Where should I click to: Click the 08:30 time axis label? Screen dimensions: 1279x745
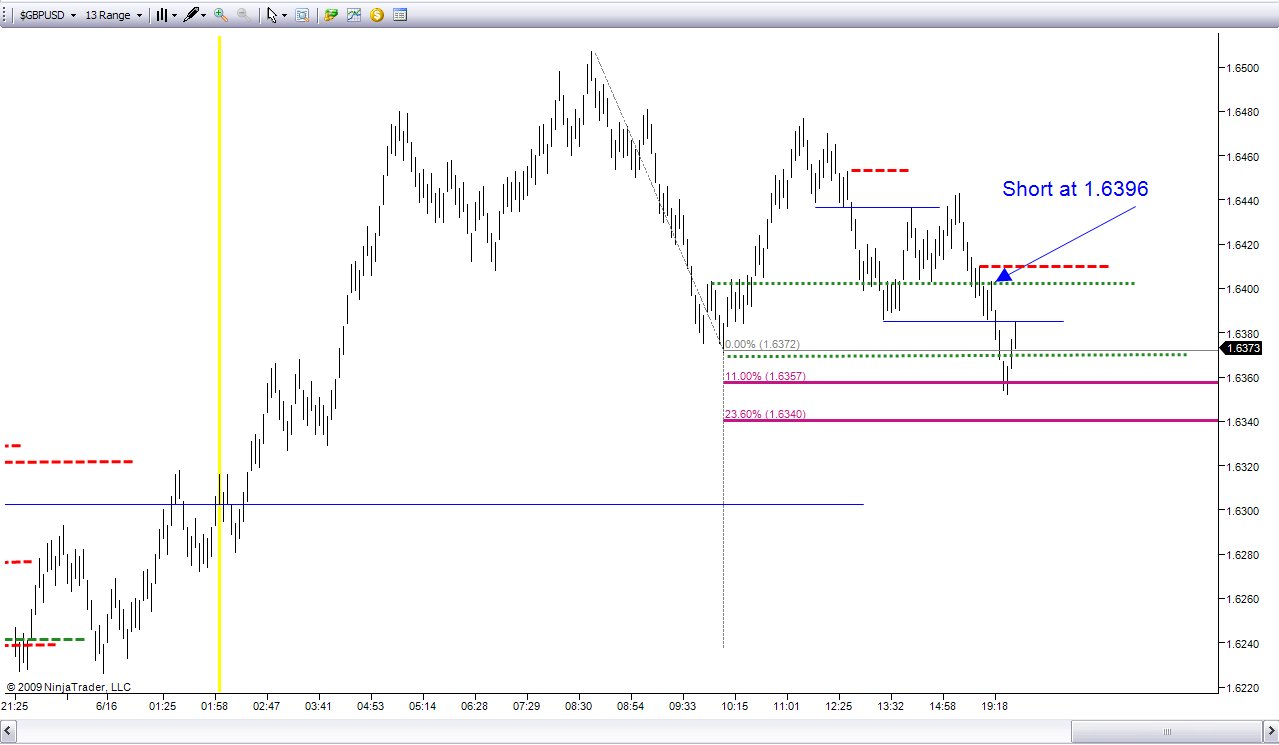(578, 706)
